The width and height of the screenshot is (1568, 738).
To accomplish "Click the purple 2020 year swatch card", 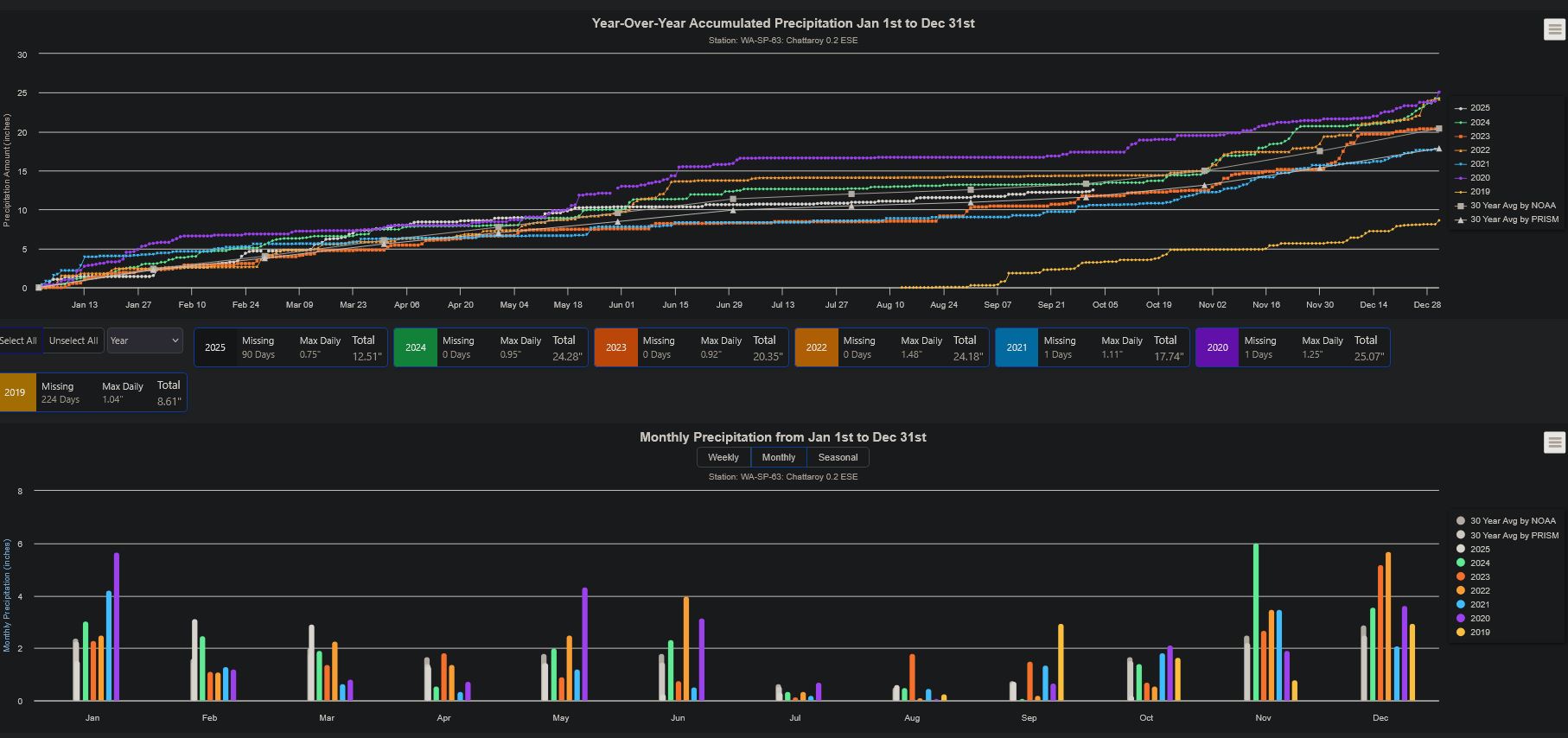I will tap(1217, 347).
